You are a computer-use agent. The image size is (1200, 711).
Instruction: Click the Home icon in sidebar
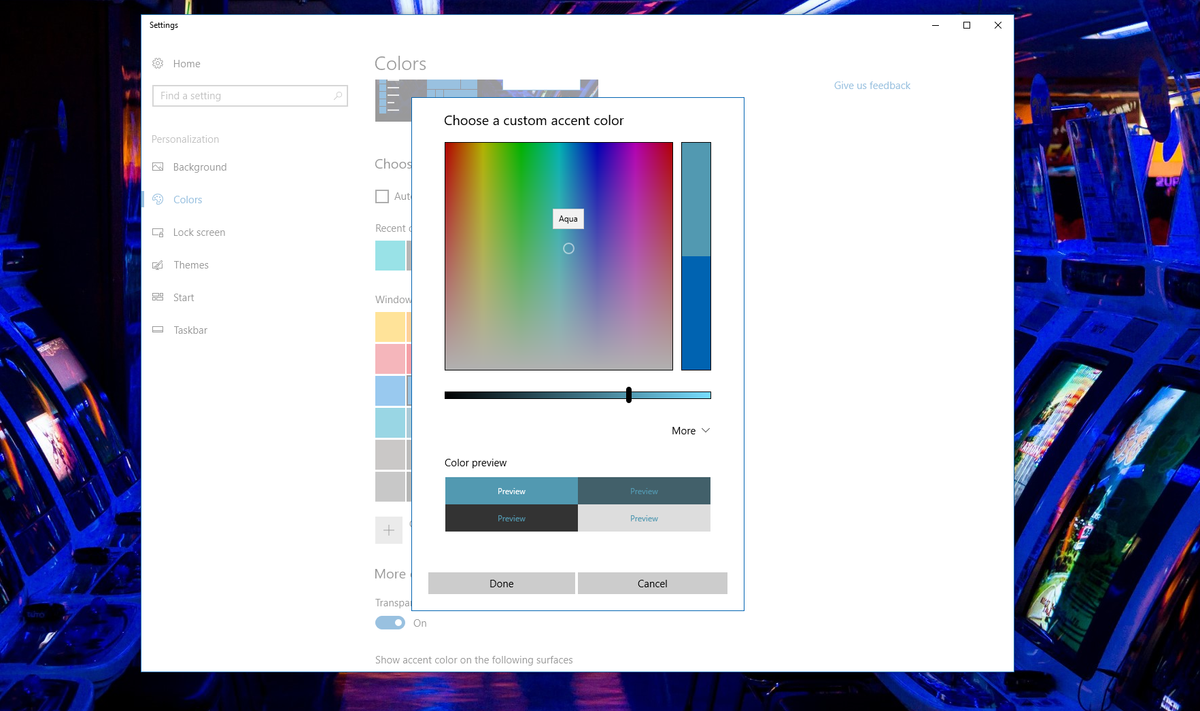[x=160, y=63]
